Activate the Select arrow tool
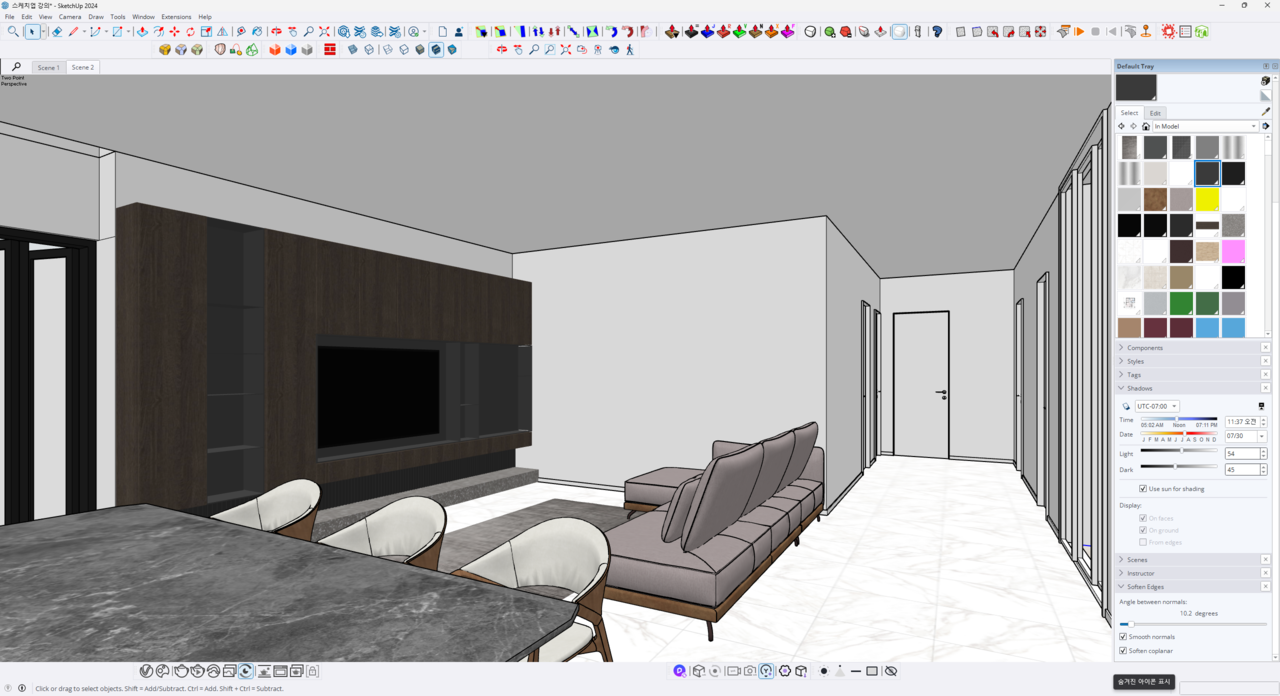 click(x=33, y=32)
